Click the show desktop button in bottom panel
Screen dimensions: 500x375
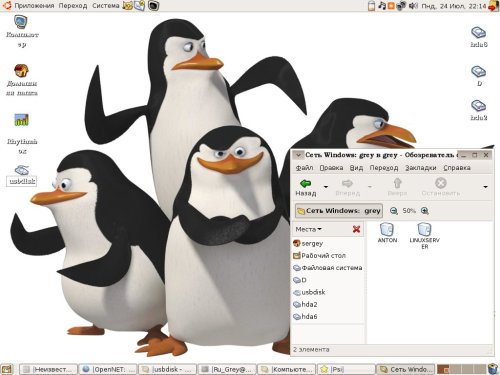click(x=7, y=369)
